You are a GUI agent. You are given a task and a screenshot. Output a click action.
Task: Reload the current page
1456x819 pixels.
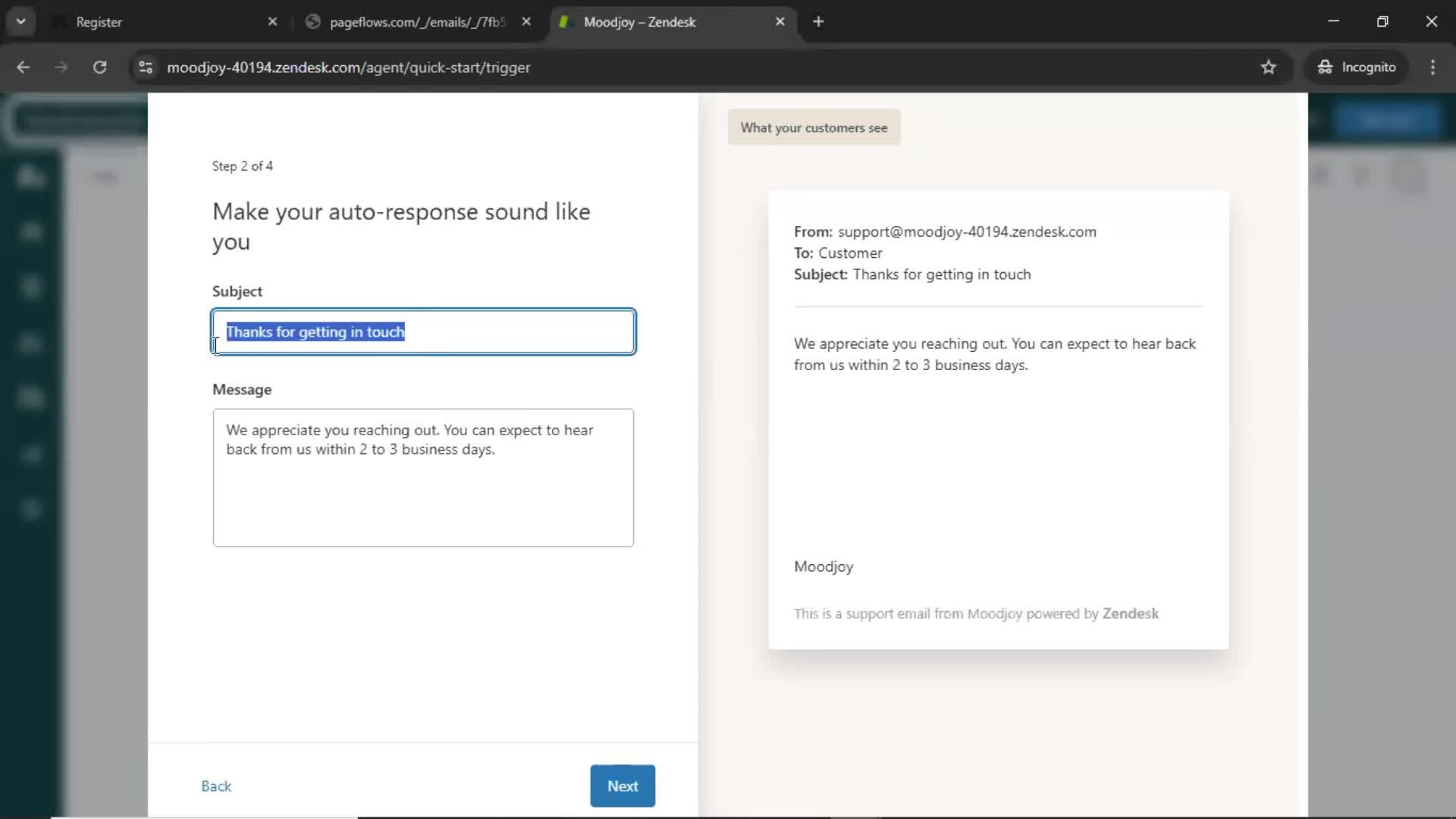(x=99, y=67)
